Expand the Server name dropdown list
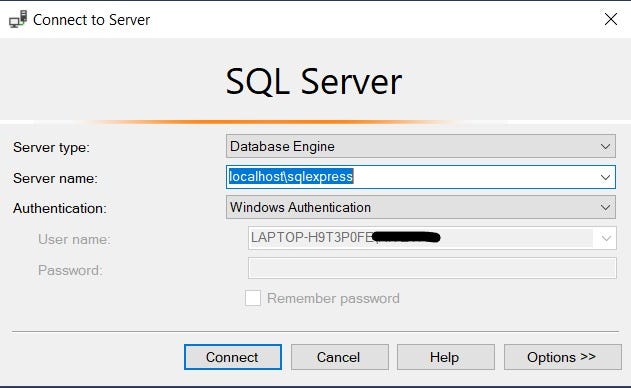The image size is (631, 388). (x=605, y=177)
